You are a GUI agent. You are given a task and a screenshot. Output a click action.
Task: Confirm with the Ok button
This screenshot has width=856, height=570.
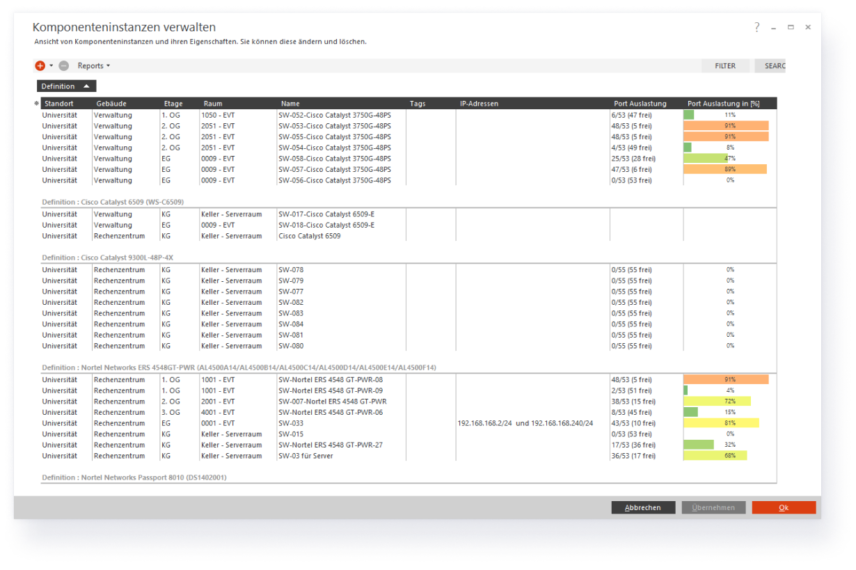783,508
